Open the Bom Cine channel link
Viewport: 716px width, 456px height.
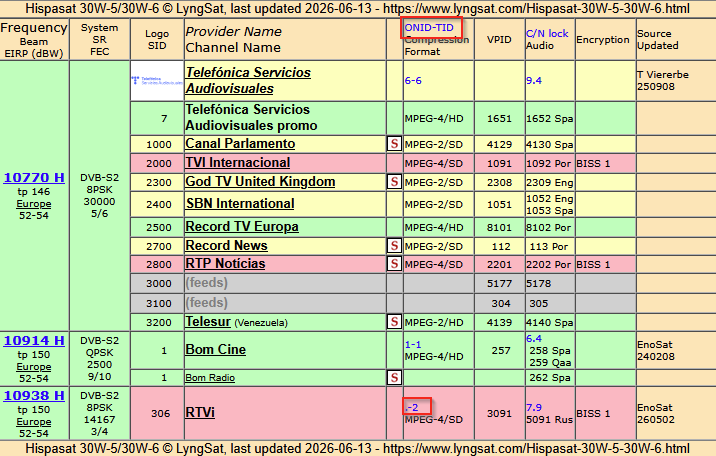click(216, 350)
